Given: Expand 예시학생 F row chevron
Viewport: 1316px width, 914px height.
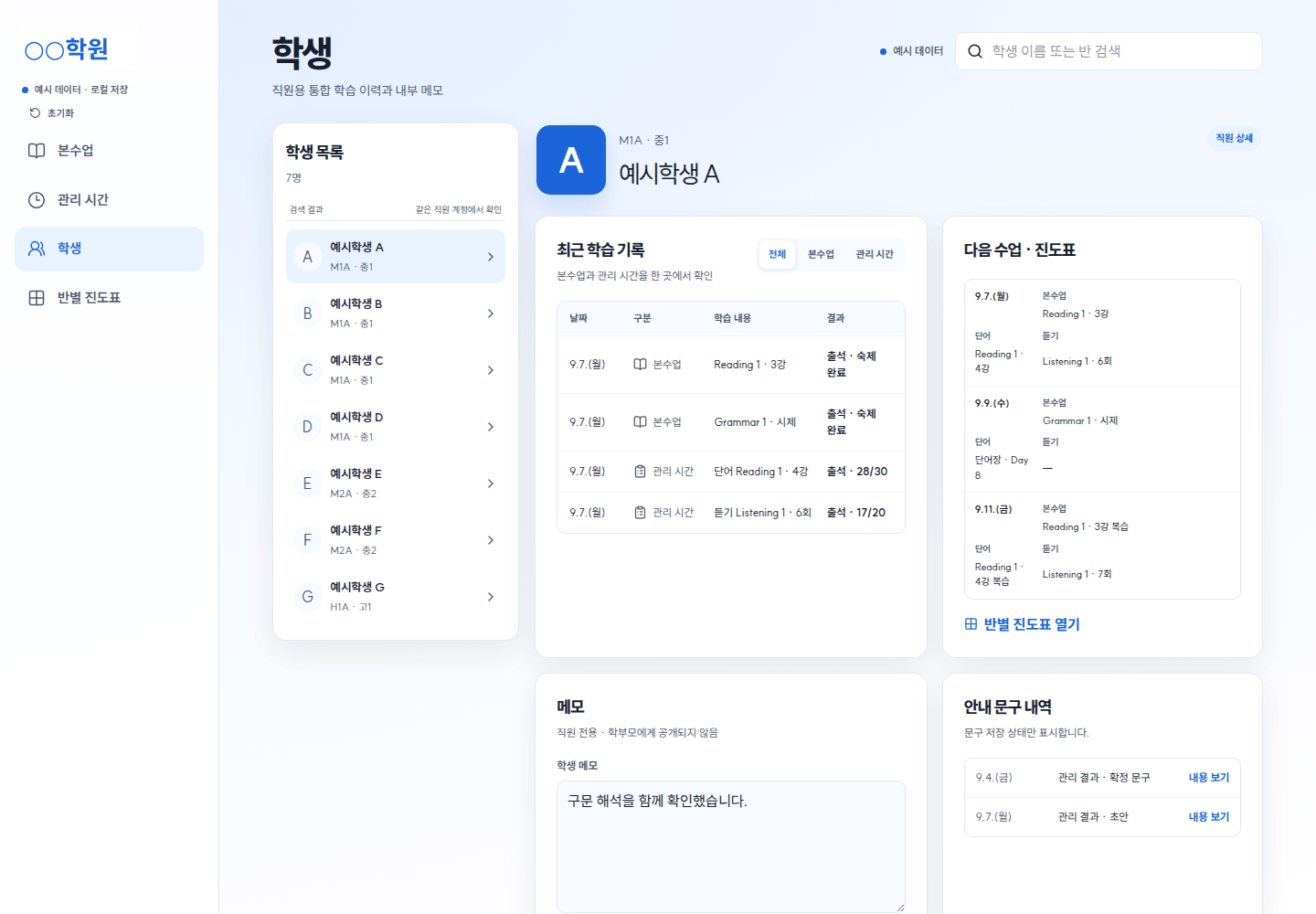Looking at the screenshot, I should tap(491, 540).
